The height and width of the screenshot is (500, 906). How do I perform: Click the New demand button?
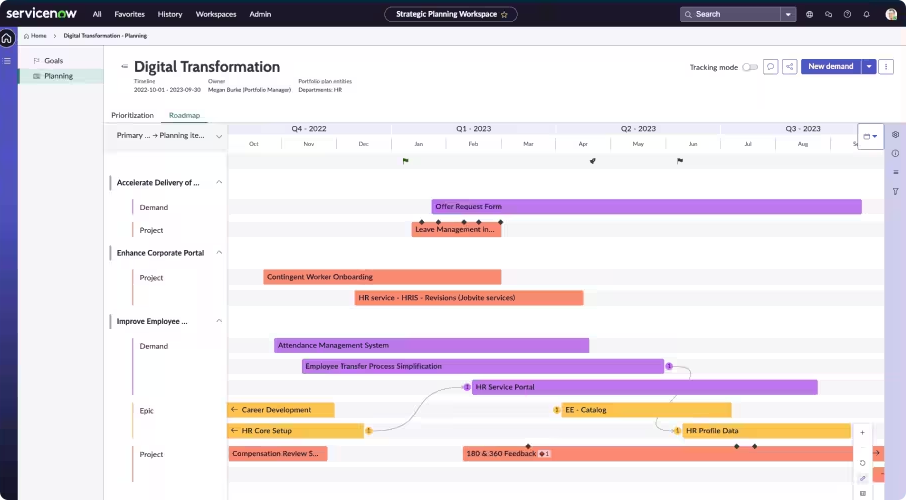coord(830,67)
